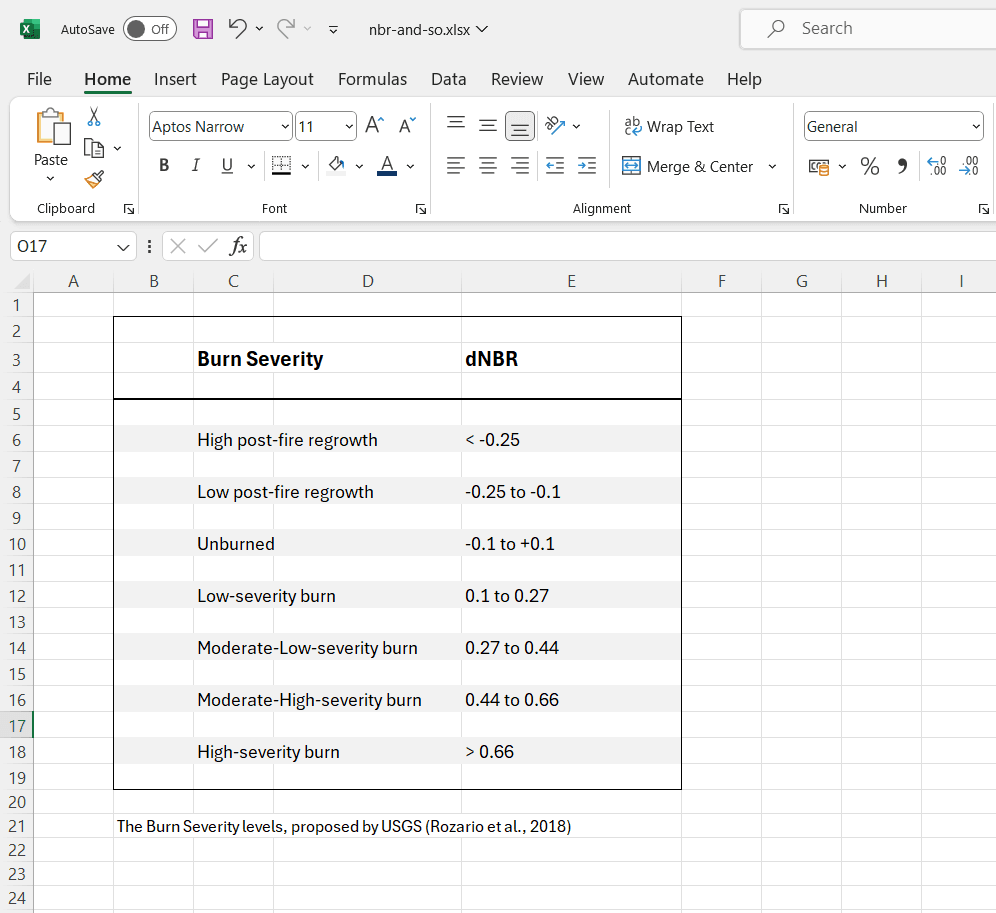Click the Cut scissors icon
This screenshot has width=996, height=913.
tap(94, 117)
